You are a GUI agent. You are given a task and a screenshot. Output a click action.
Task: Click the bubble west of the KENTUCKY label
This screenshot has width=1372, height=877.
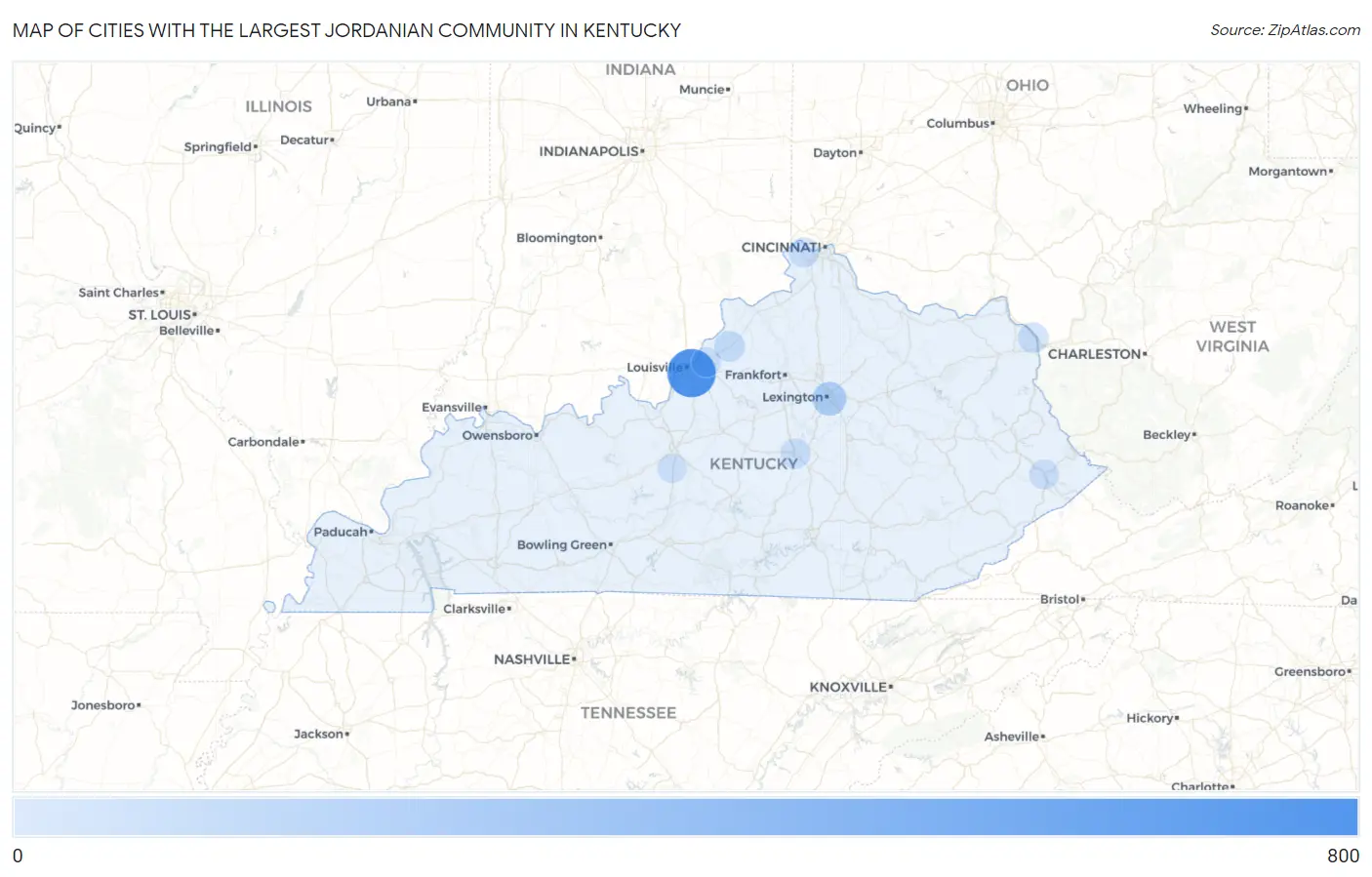[671, 468]
